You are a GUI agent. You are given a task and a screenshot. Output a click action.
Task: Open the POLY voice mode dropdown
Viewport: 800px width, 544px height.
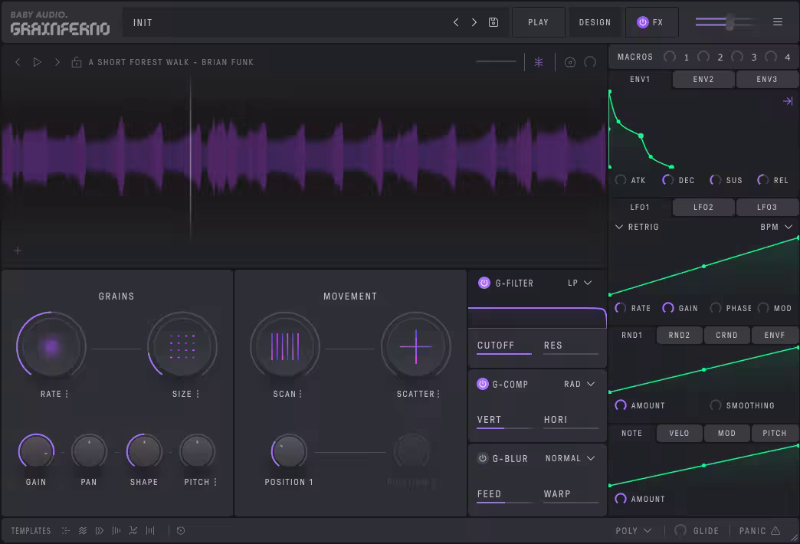[633, 531]
